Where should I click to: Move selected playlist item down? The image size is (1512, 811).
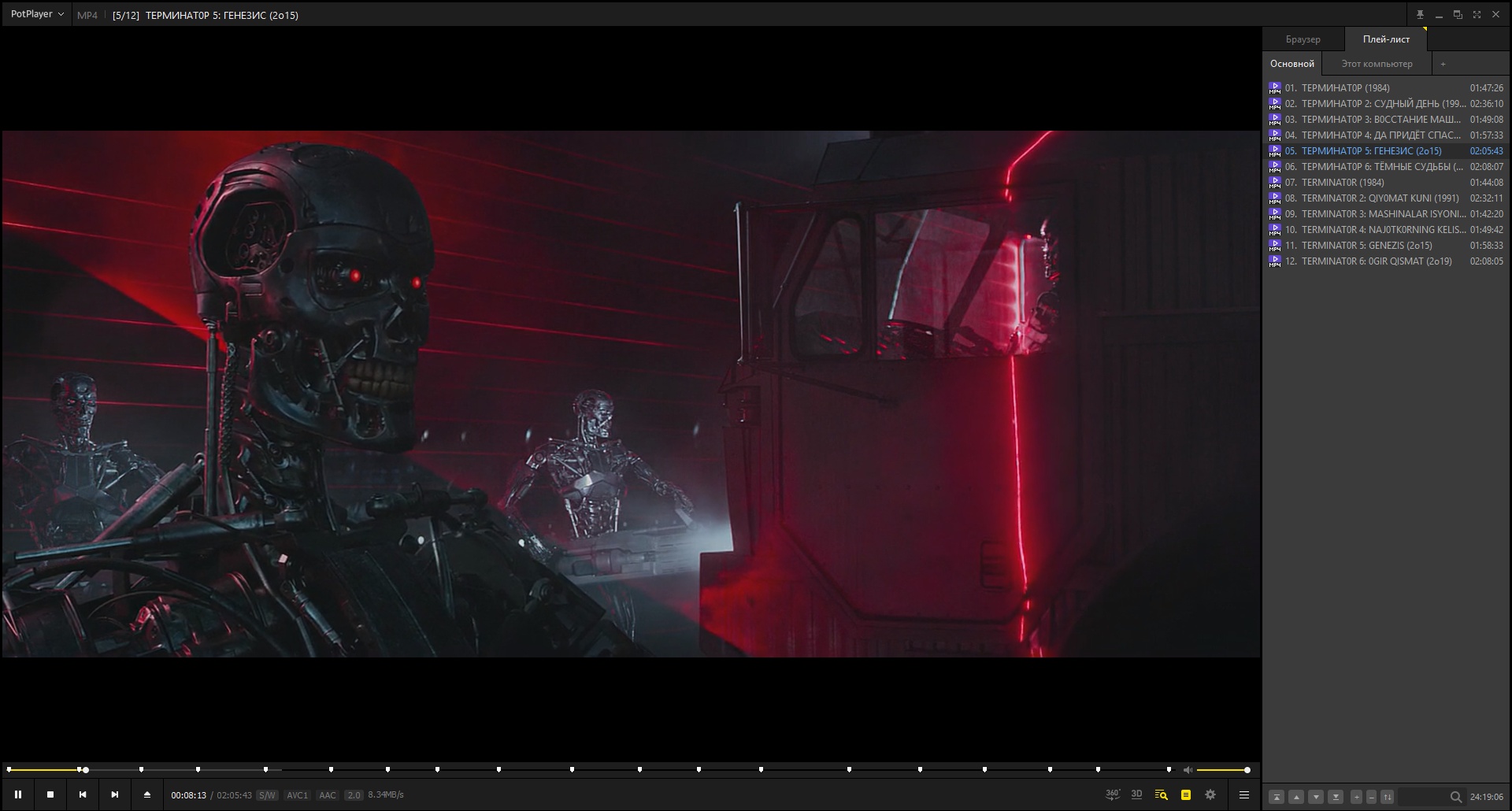(1316, 797)
